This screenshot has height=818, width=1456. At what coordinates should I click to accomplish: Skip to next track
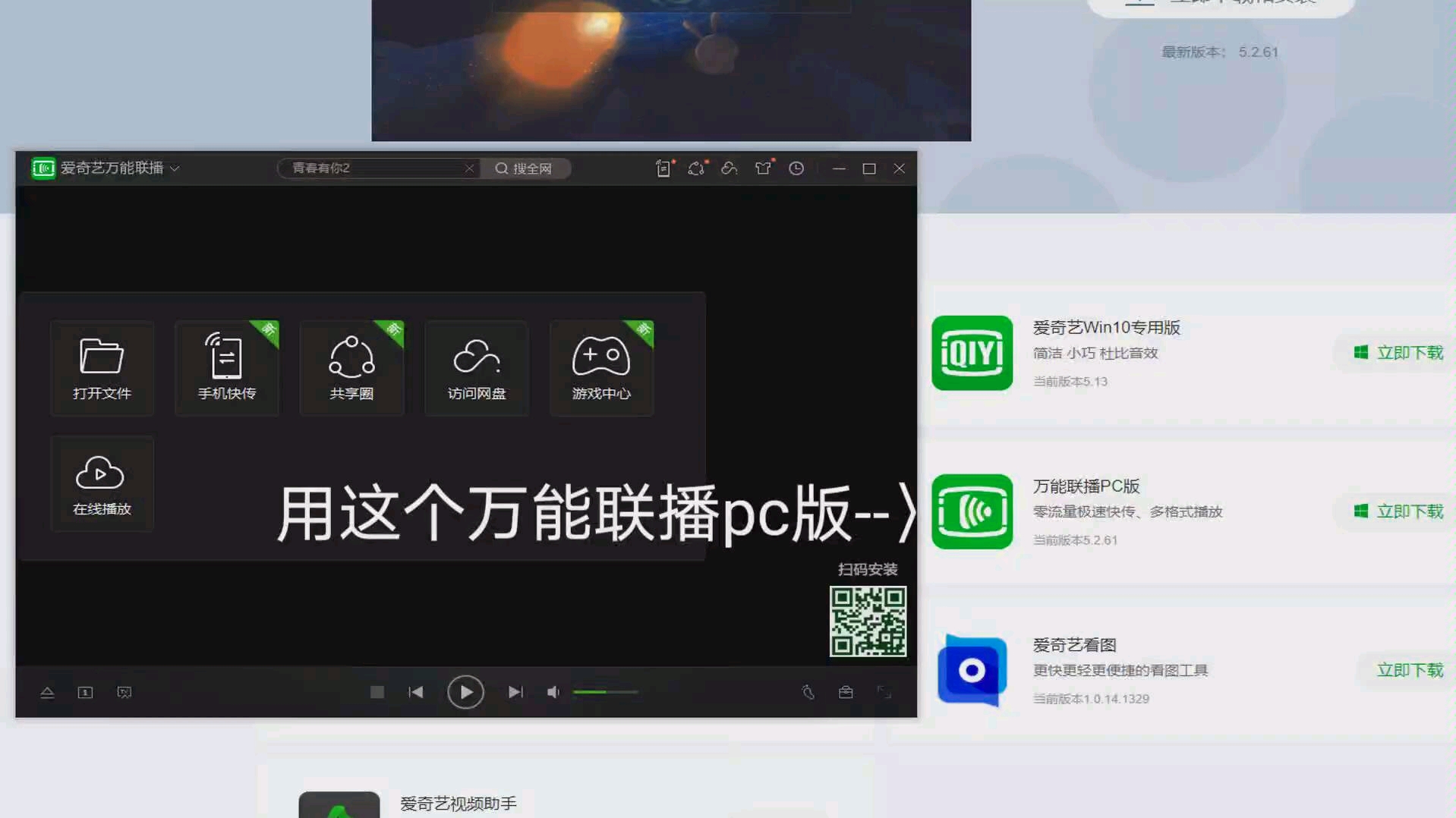click(515, 692)
